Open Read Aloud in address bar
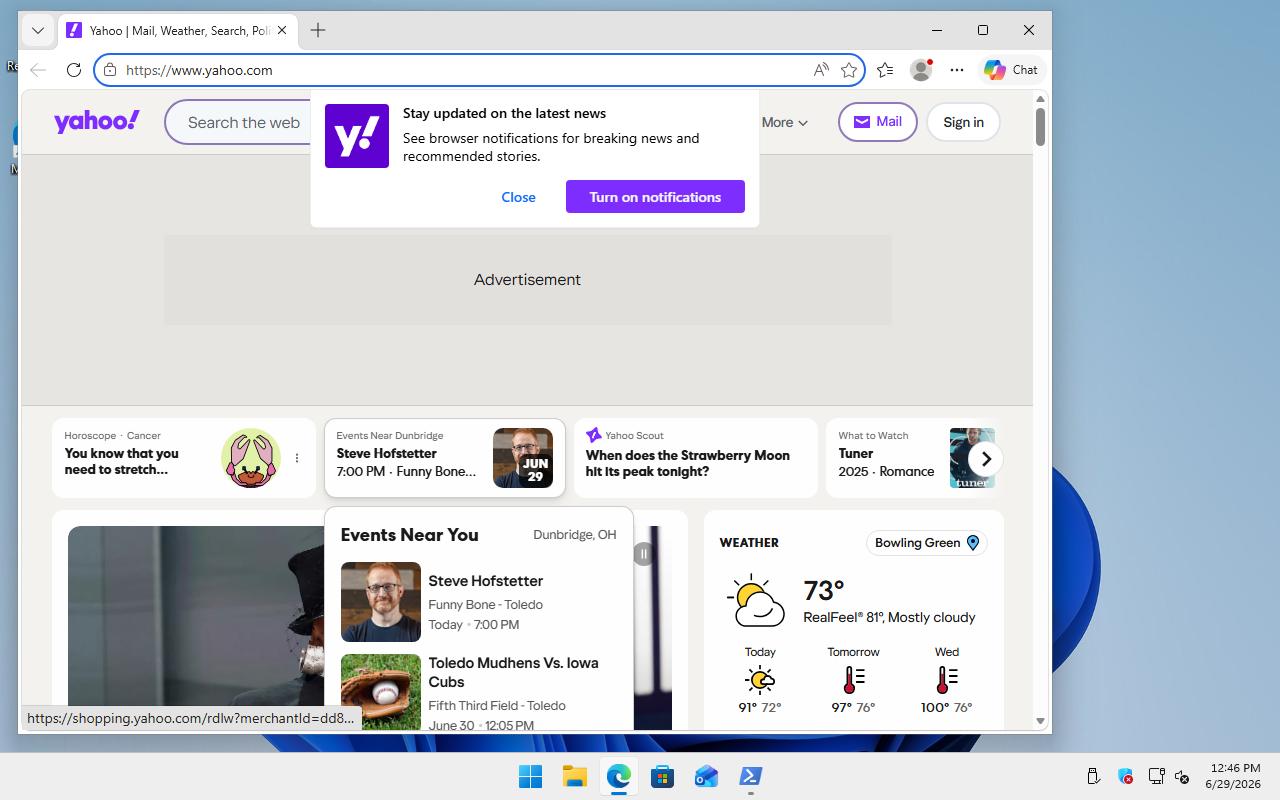This screenshot has height=800, width=1280. point(821,70)
